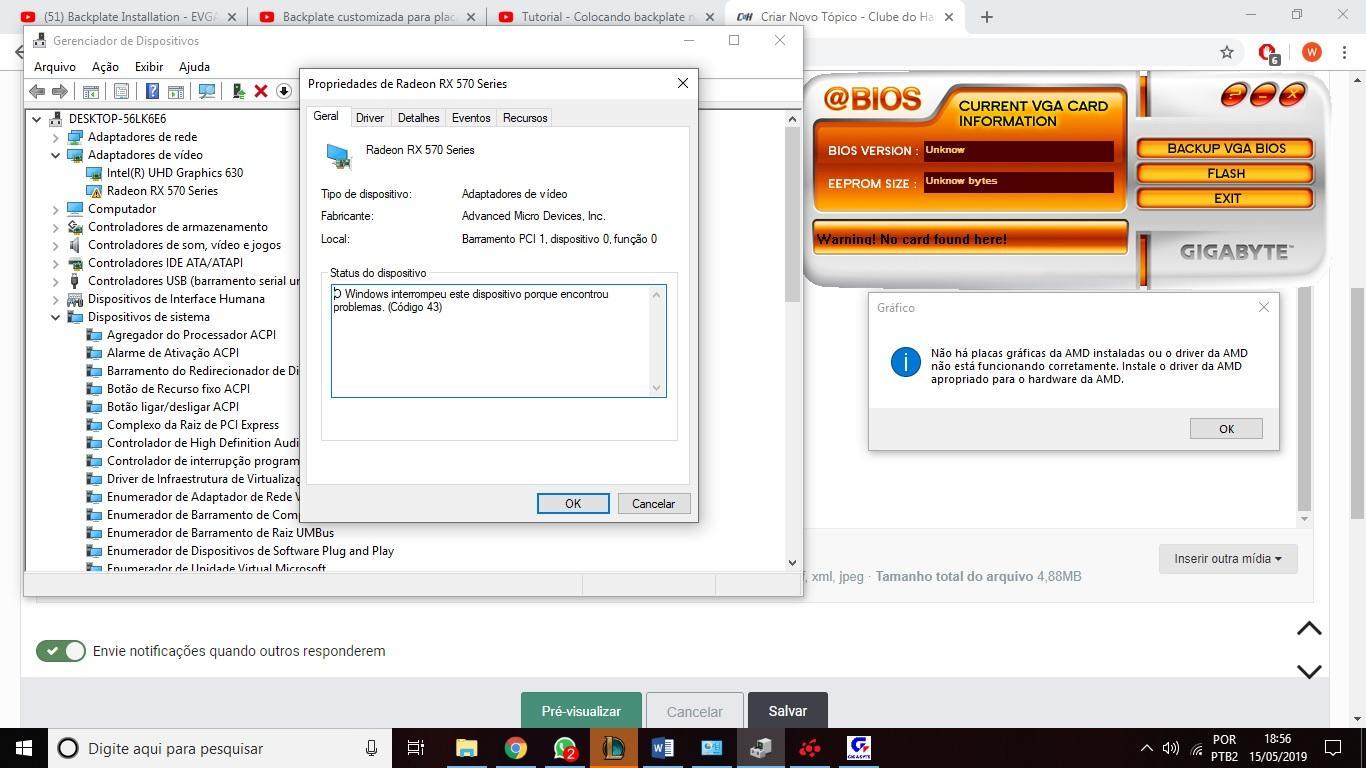Click the update driver toolbar icon
This screenshot has height=768, width=1366.
click(x=238, y=91)
